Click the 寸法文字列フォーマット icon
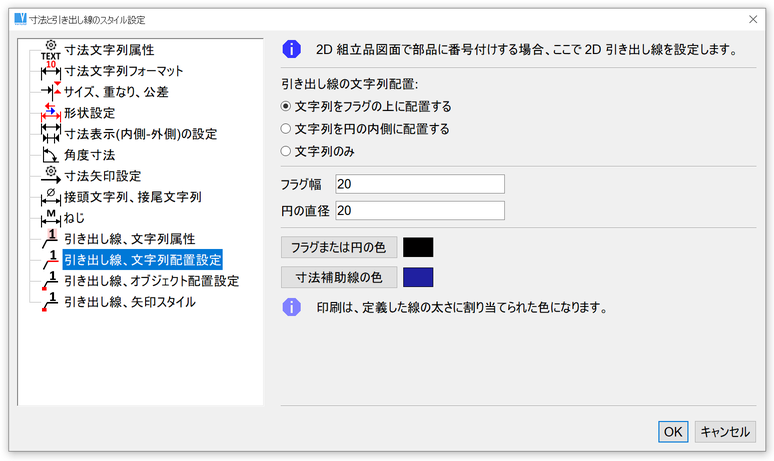Image resolution: width=774 pixels, height=461 pixels. 50,71
